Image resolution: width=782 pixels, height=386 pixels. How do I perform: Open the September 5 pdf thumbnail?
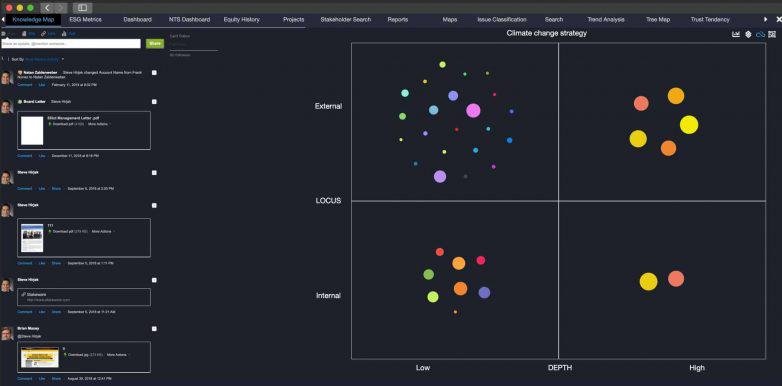tap(32, 238)
